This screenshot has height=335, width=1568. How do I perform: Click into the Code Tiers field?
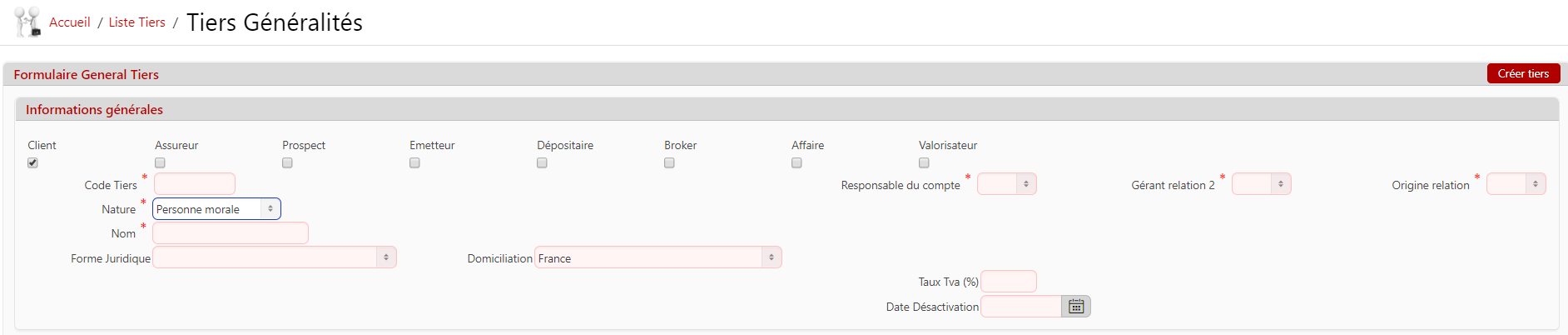coord(195,184)
